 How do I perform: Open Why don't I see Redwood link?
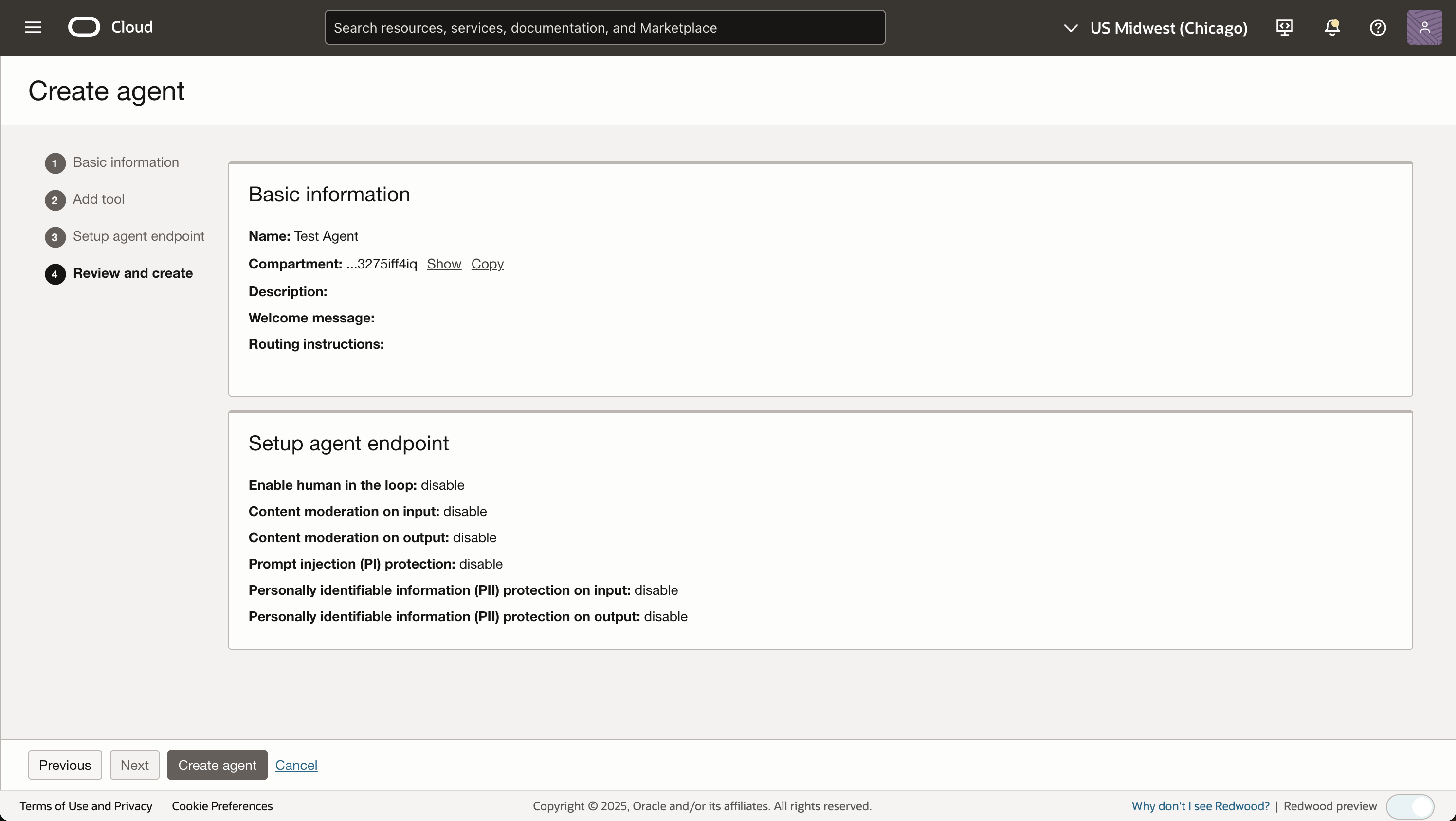1200,806
